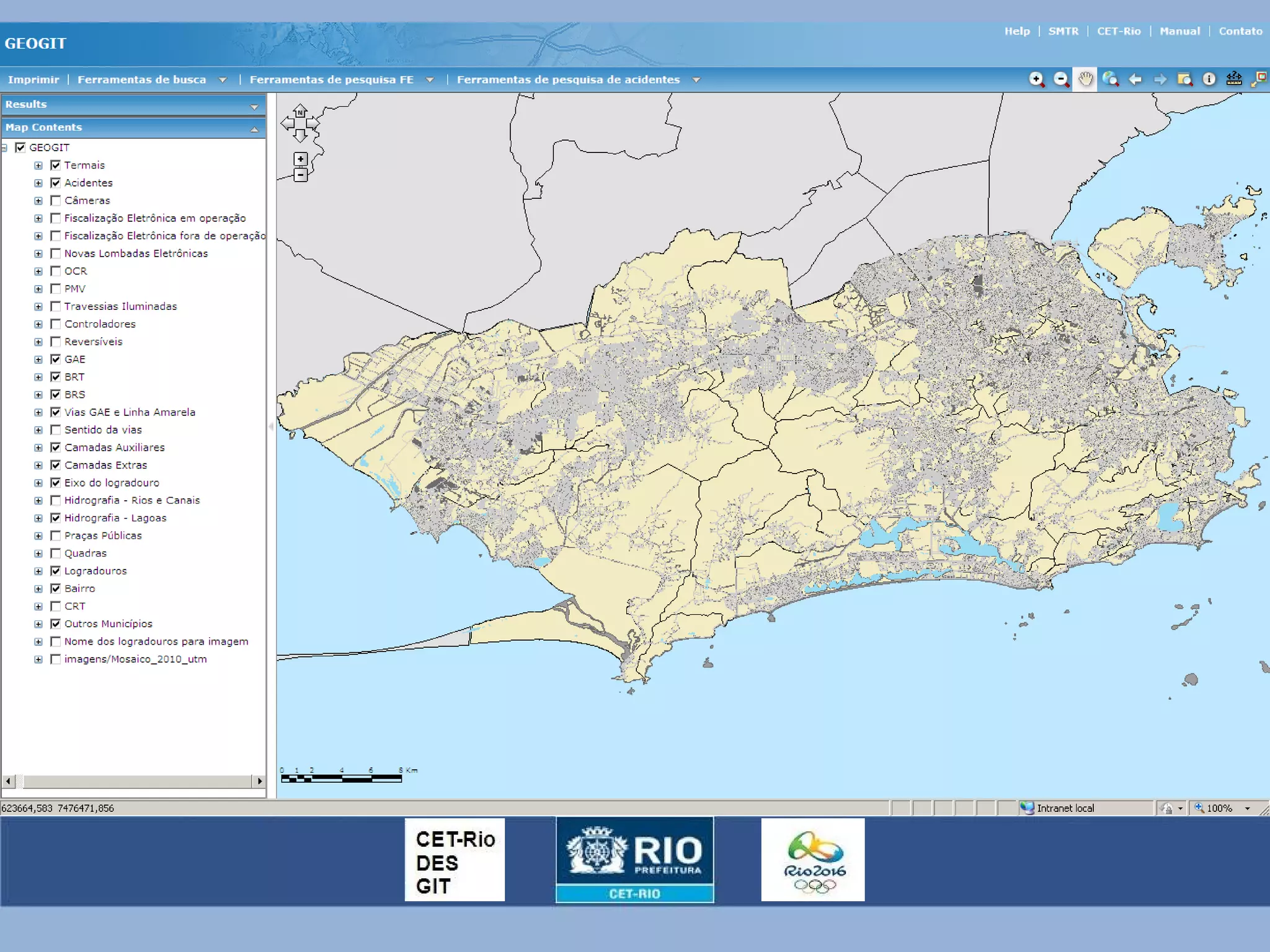Click the CET-Rio header link

click(1119, 31)
